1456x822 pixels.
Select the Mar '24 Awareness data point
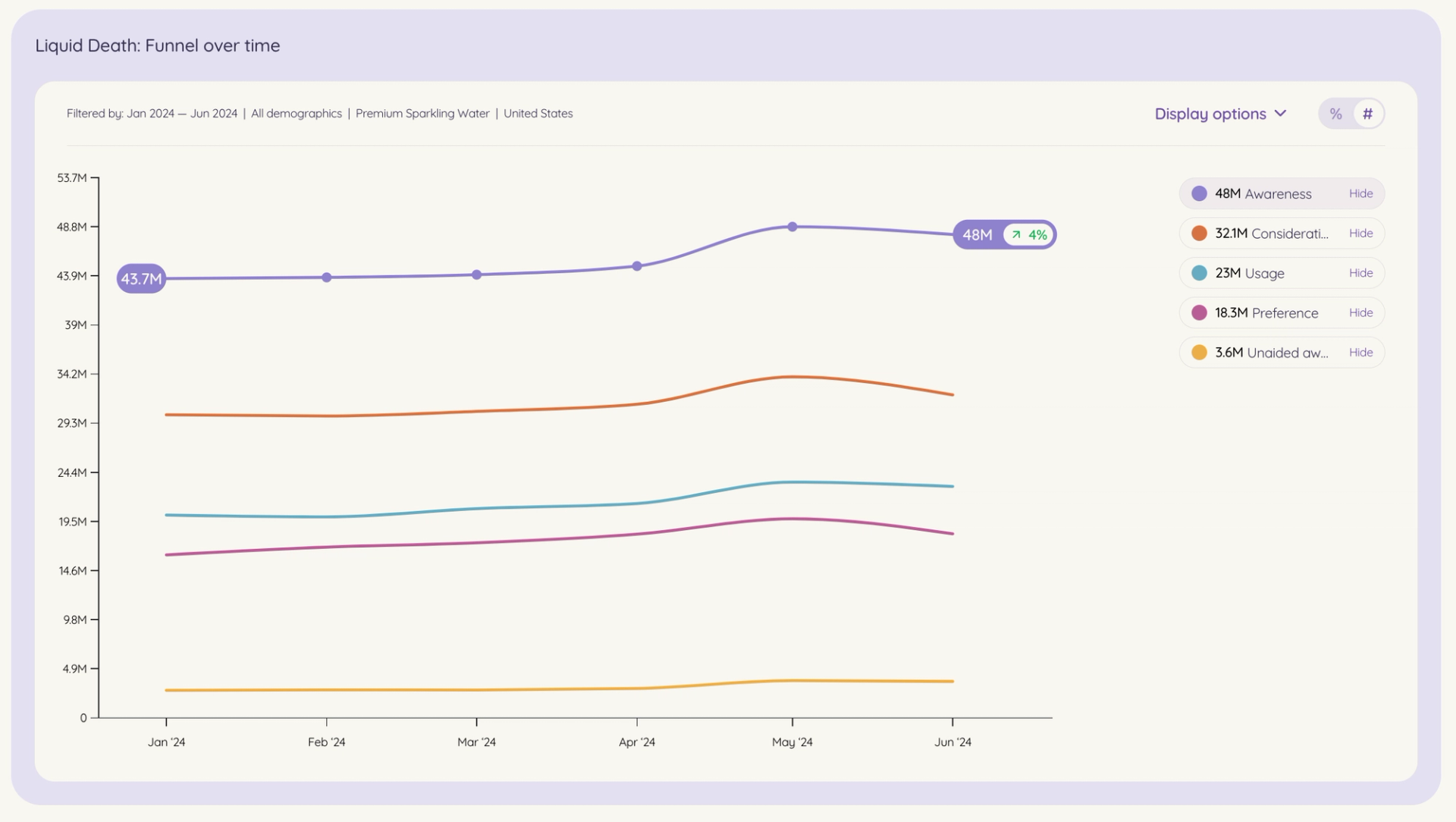tap(476, 275)
